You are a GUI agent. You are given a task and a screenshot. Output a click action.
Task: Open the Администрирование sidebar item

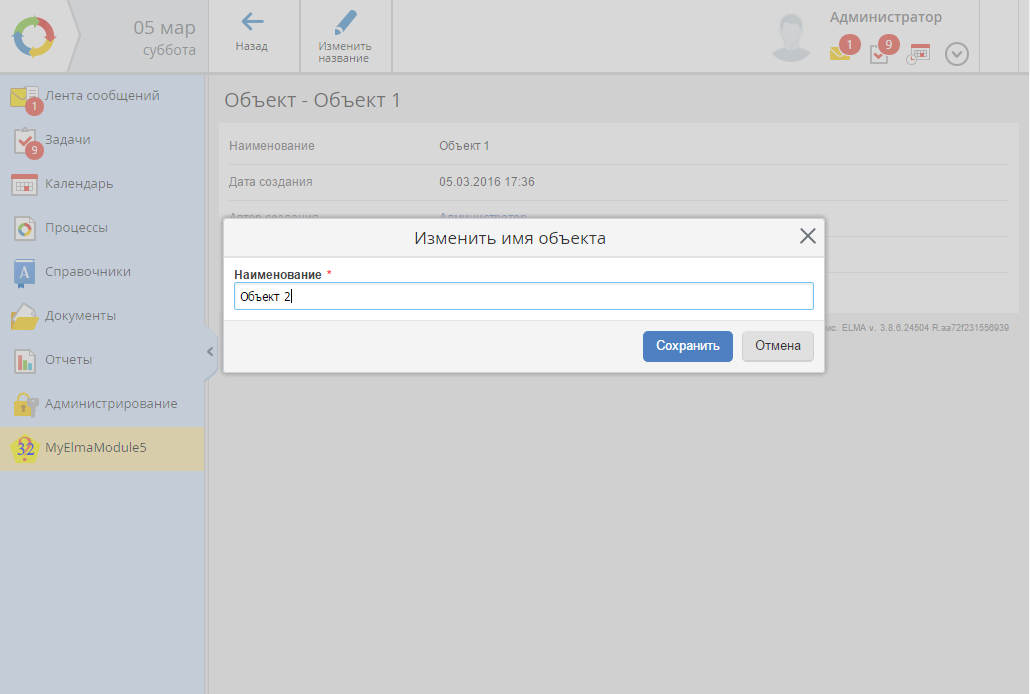[110, 404]
